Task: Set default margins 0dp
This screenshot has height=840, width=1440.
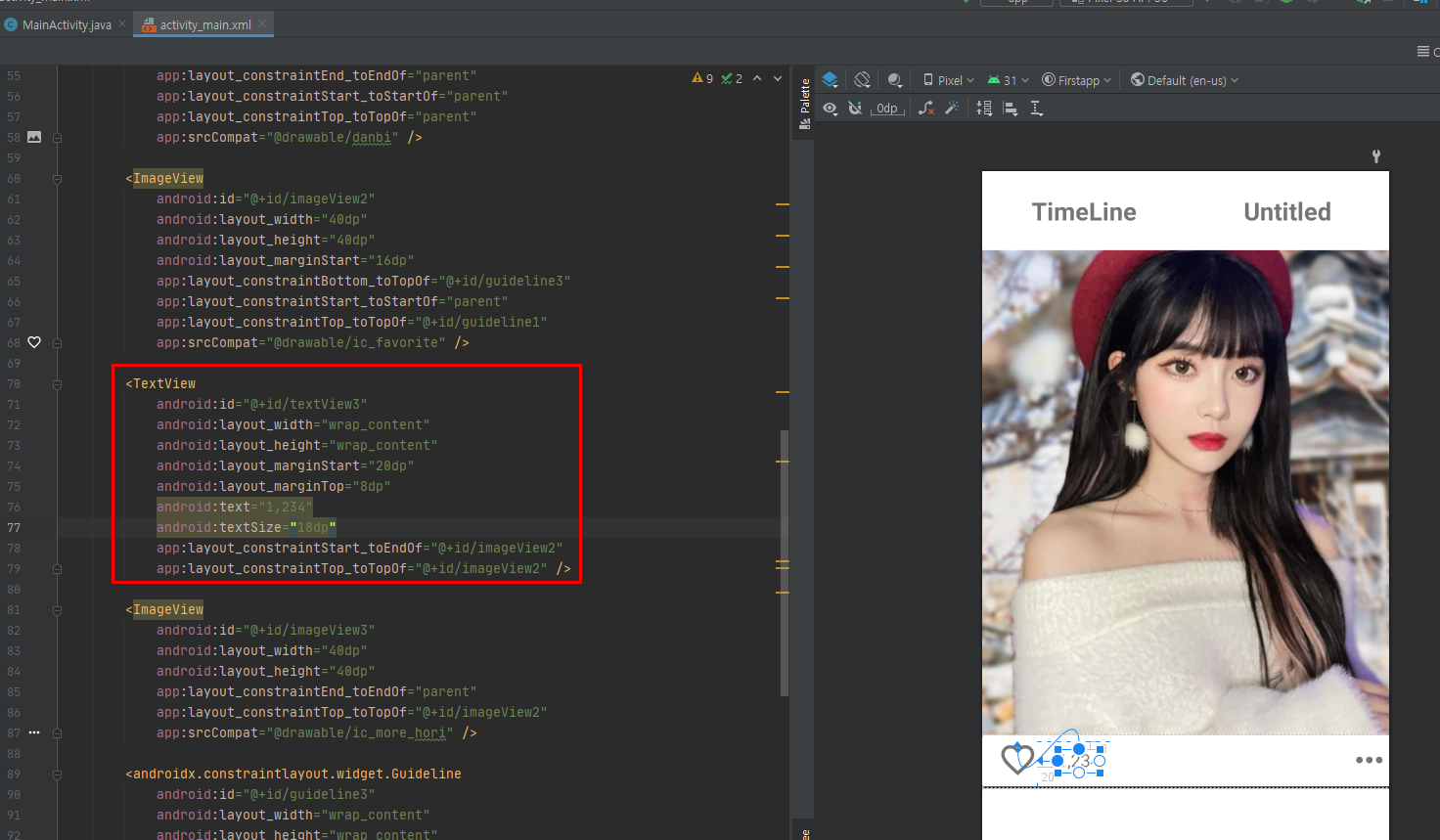Action: 887,109
